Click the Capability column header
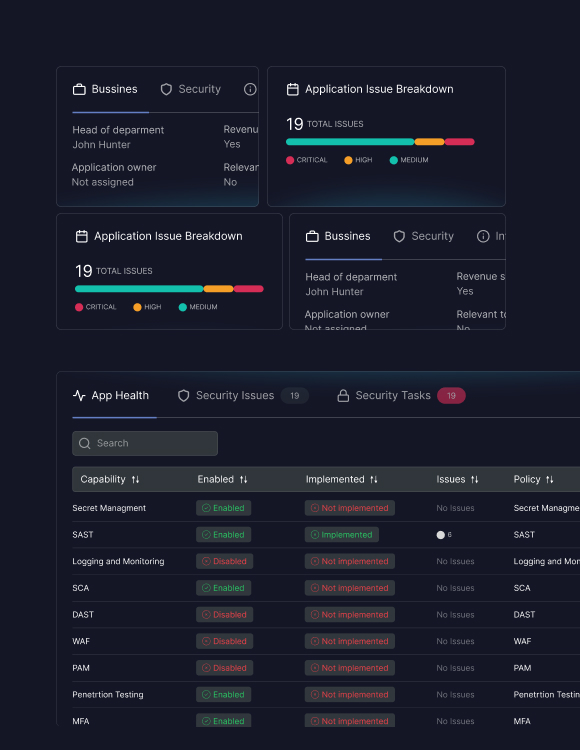Screen dimensions: 580x750 tap(103, 479)
